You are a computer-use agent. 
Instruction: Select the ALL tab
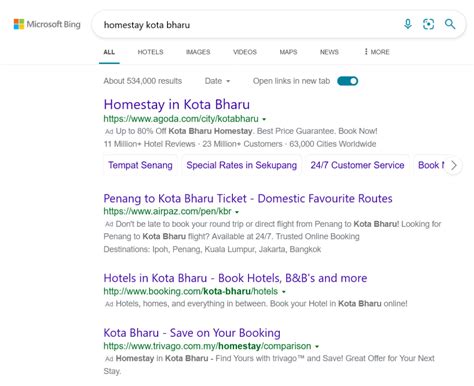[x=109, y=52]
